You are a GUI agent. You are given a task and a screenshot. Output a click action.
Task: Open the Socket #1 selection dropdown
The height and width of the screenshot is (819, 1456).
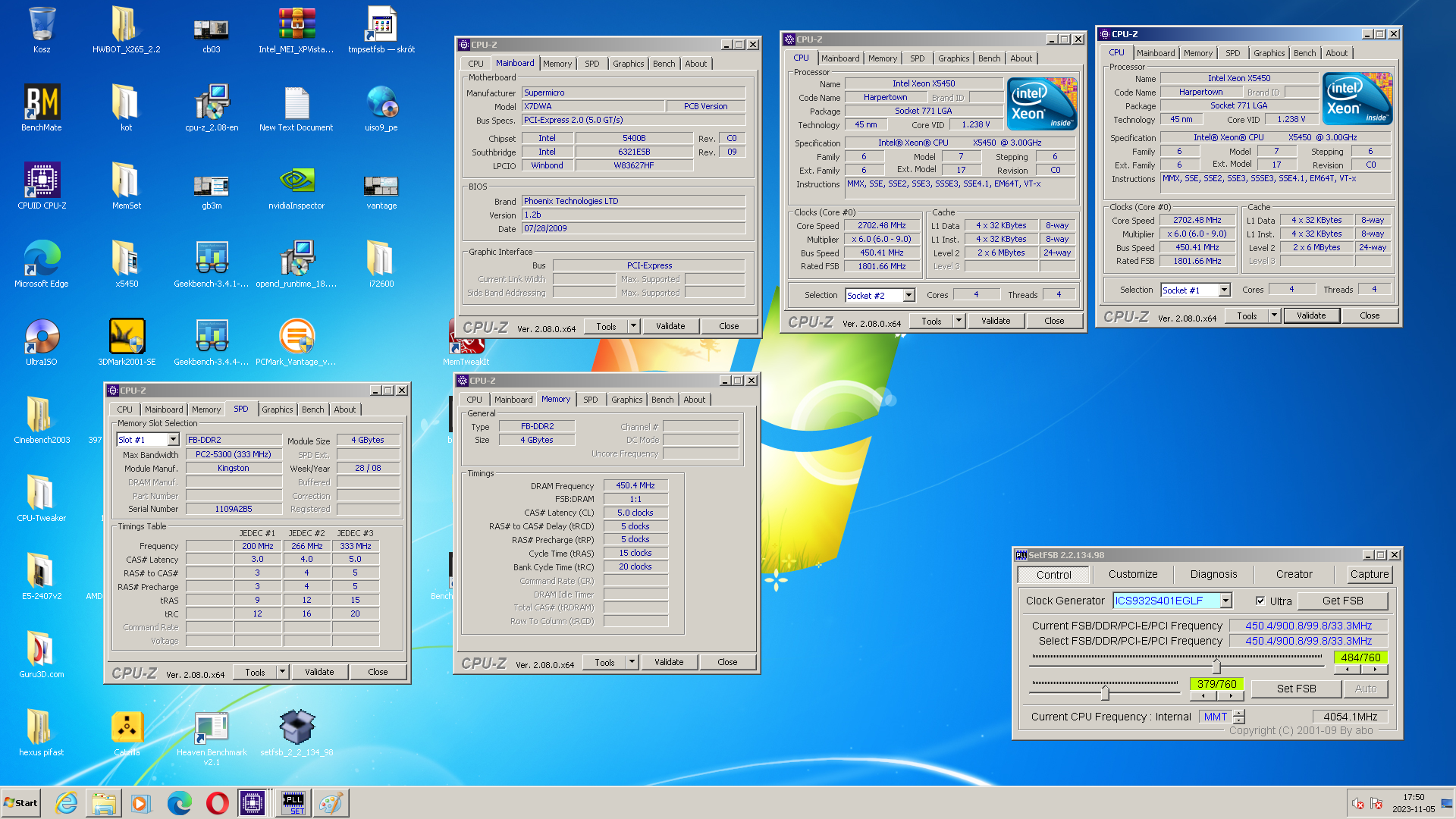coord(1224,290)
